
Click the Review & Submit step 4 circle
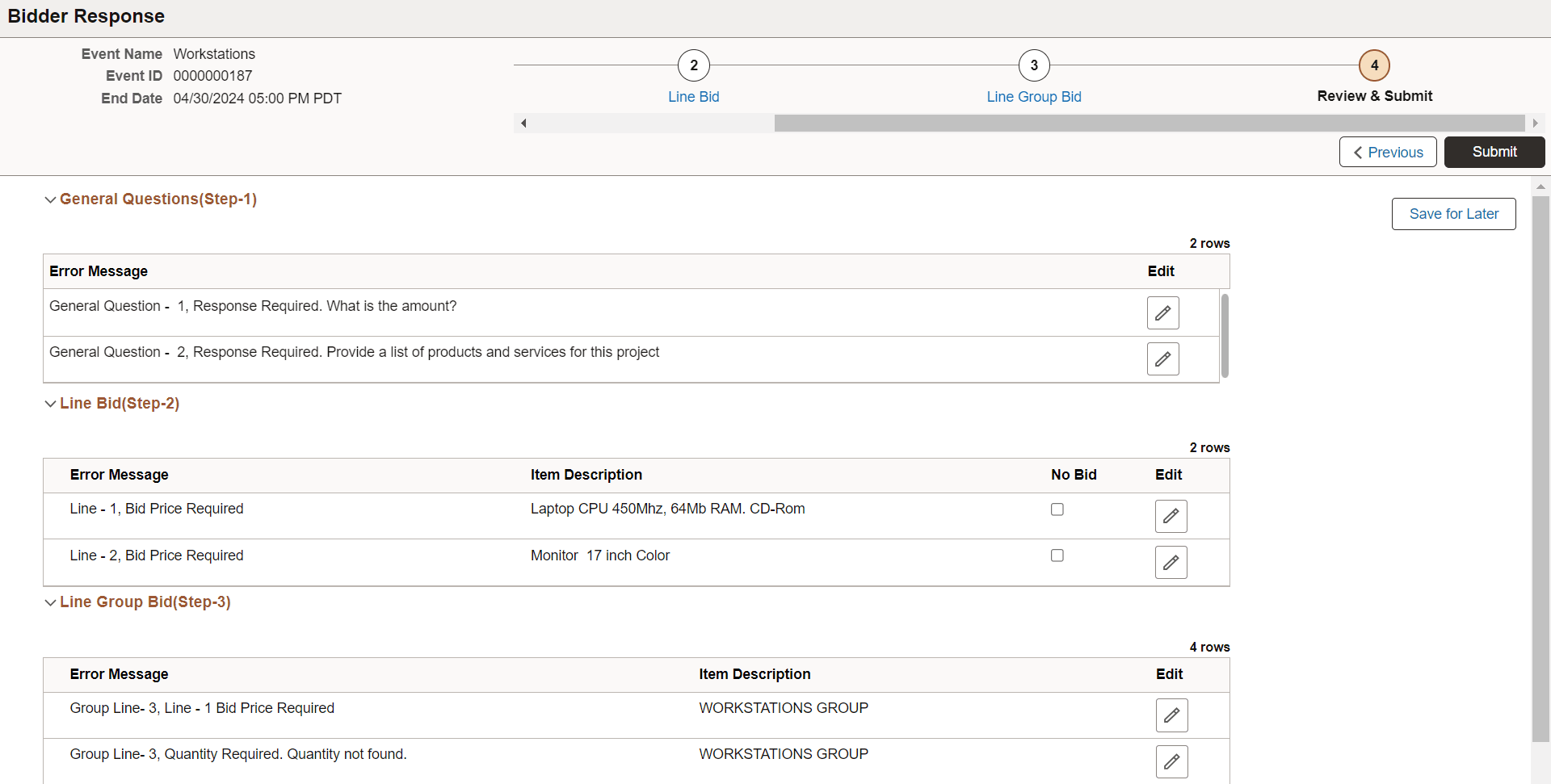(1374, 65)
